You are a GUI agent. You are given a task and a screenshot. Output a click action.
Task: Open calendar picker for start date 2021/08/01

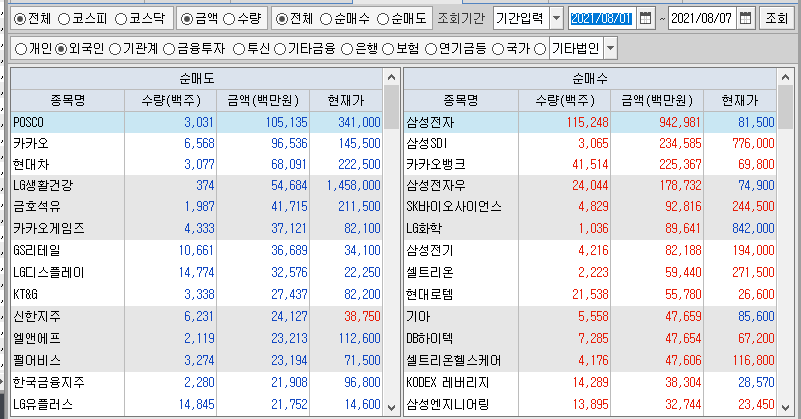click(646, 19)
